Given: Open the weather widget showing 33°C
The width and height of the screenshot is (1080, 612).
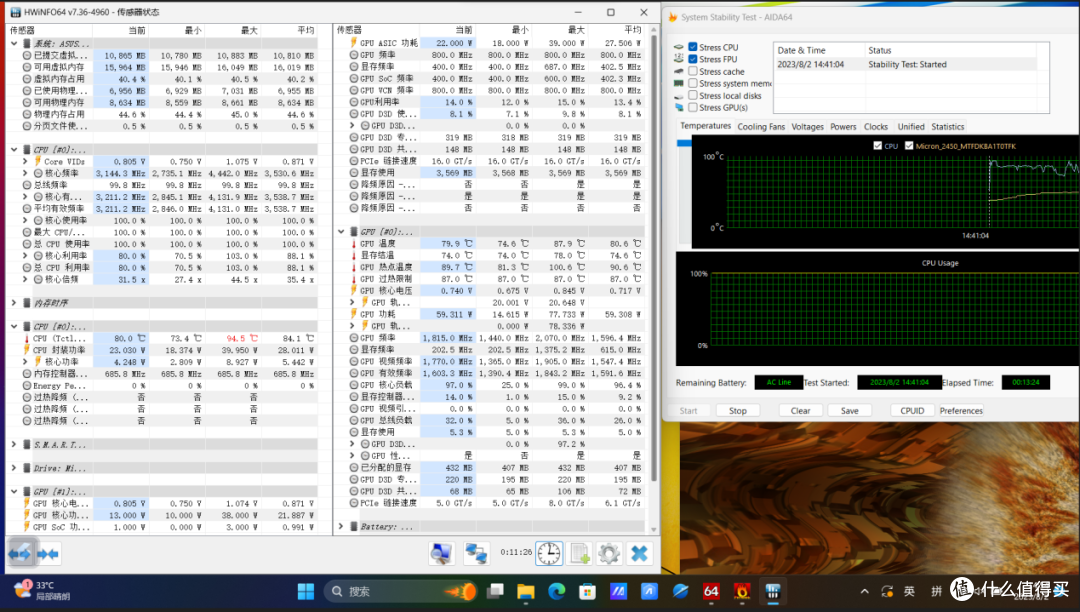Looking at the screenshot, I should (x=41, y=591).
